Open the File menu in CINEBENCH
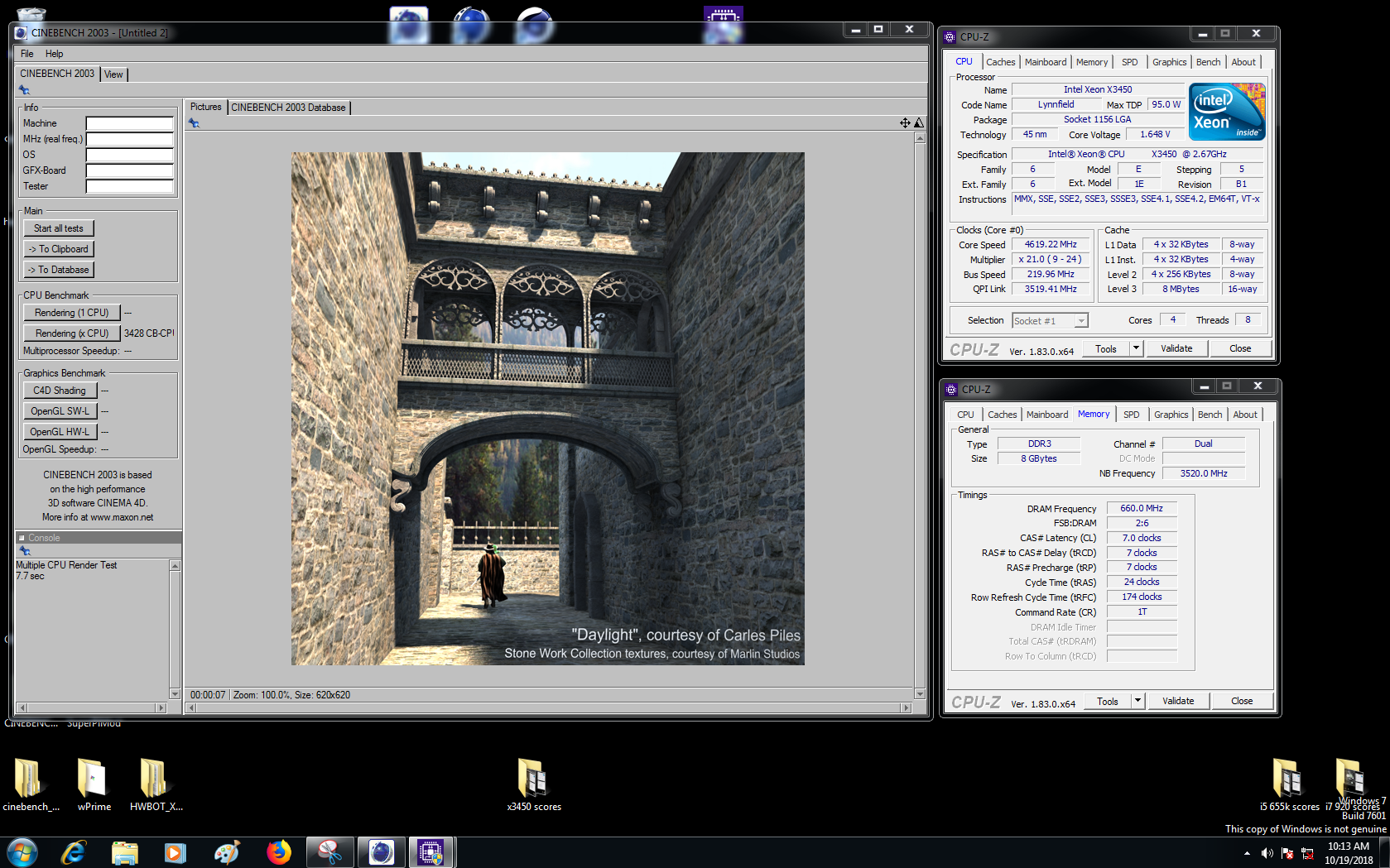 pos(27,54)
